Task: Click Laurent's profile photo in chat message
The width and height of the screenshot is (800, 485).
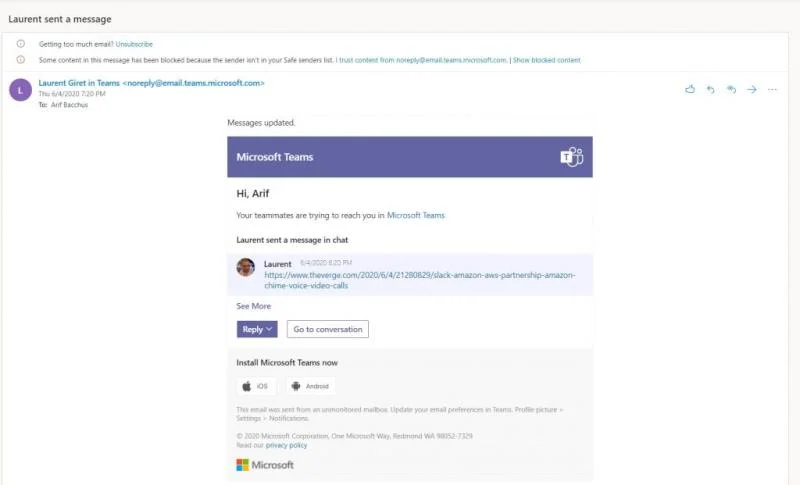Action: pos(245,267)
